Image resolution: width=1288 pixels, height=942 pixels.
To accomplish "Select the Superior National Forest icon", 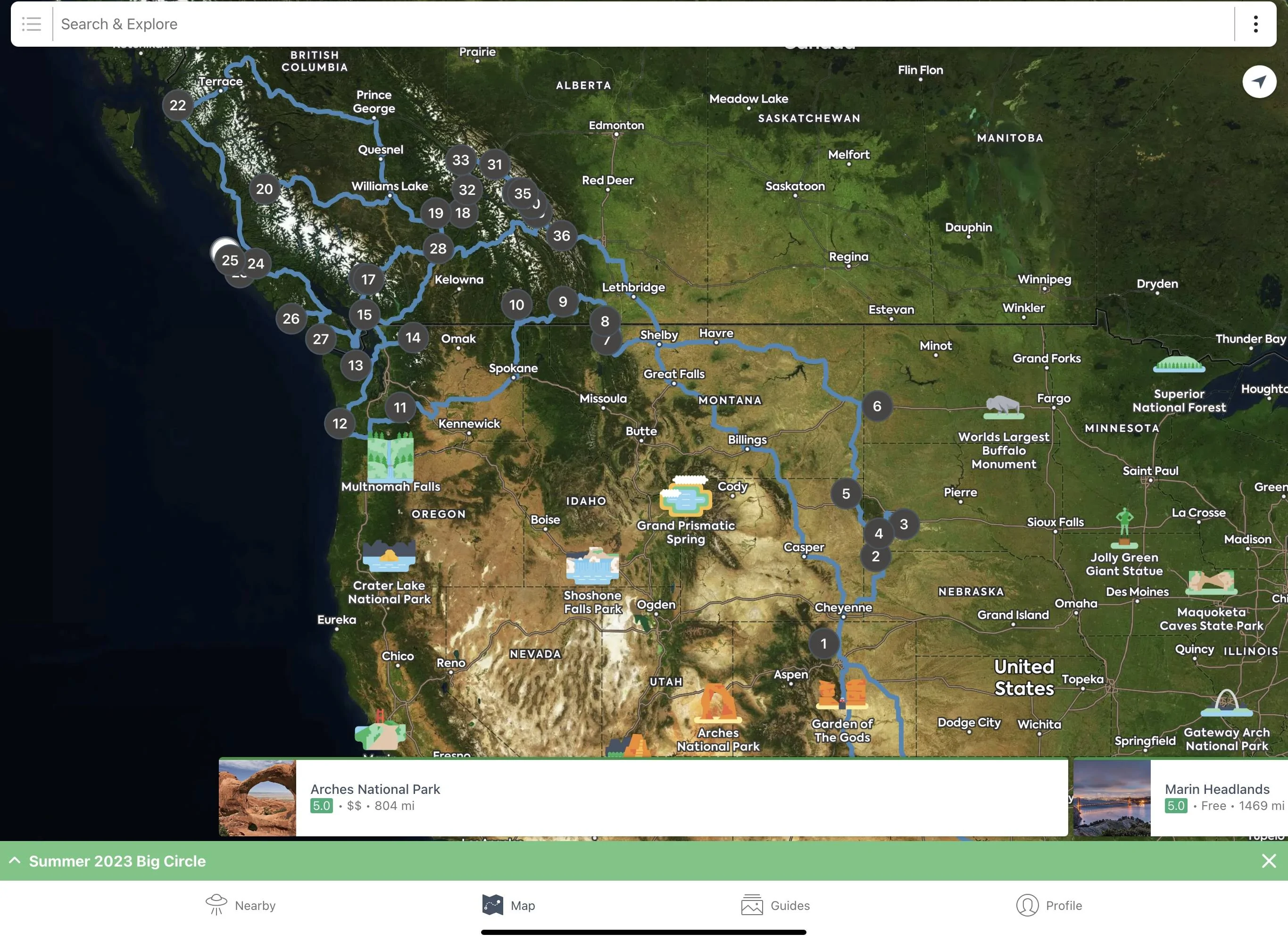I will [1179, 364].
